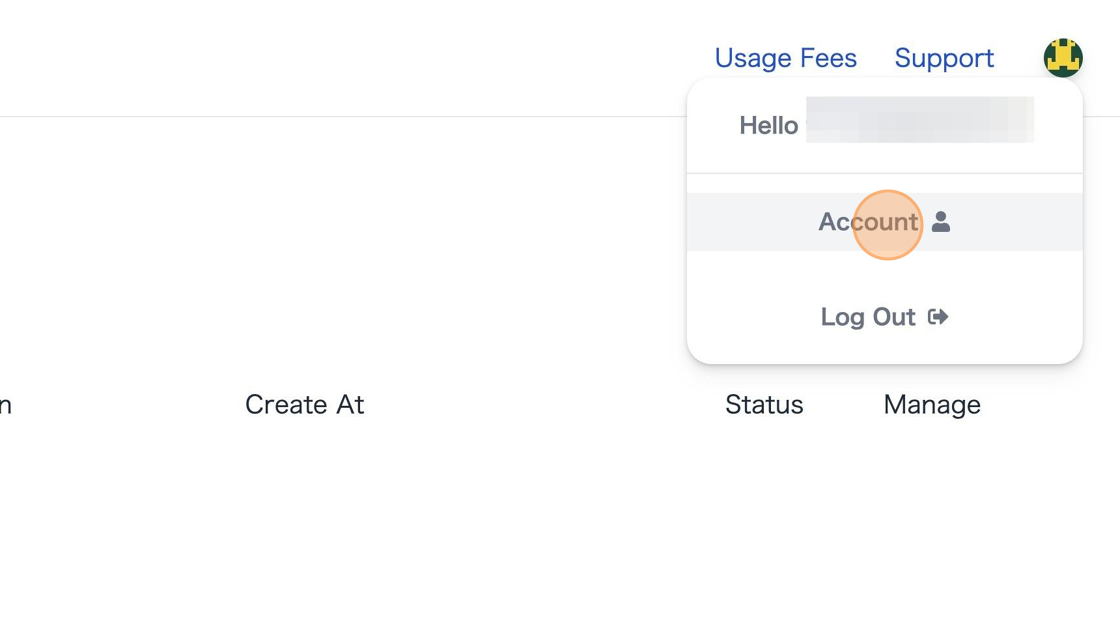Click the Status column header
The height and width of the screenshot is (626, 1120).
pyautogui.click(x=764, y=404)
